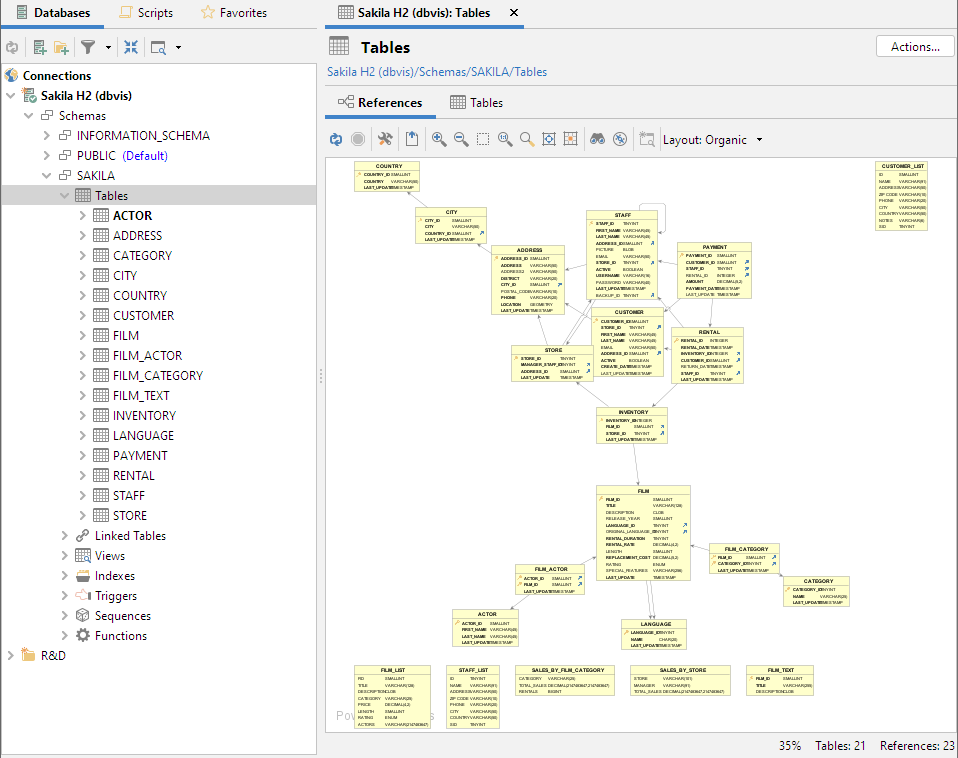This screenshot has height=758, width=958.
Task: Create a new database connection
Action: pyautogui.click(x=37, y=47)
